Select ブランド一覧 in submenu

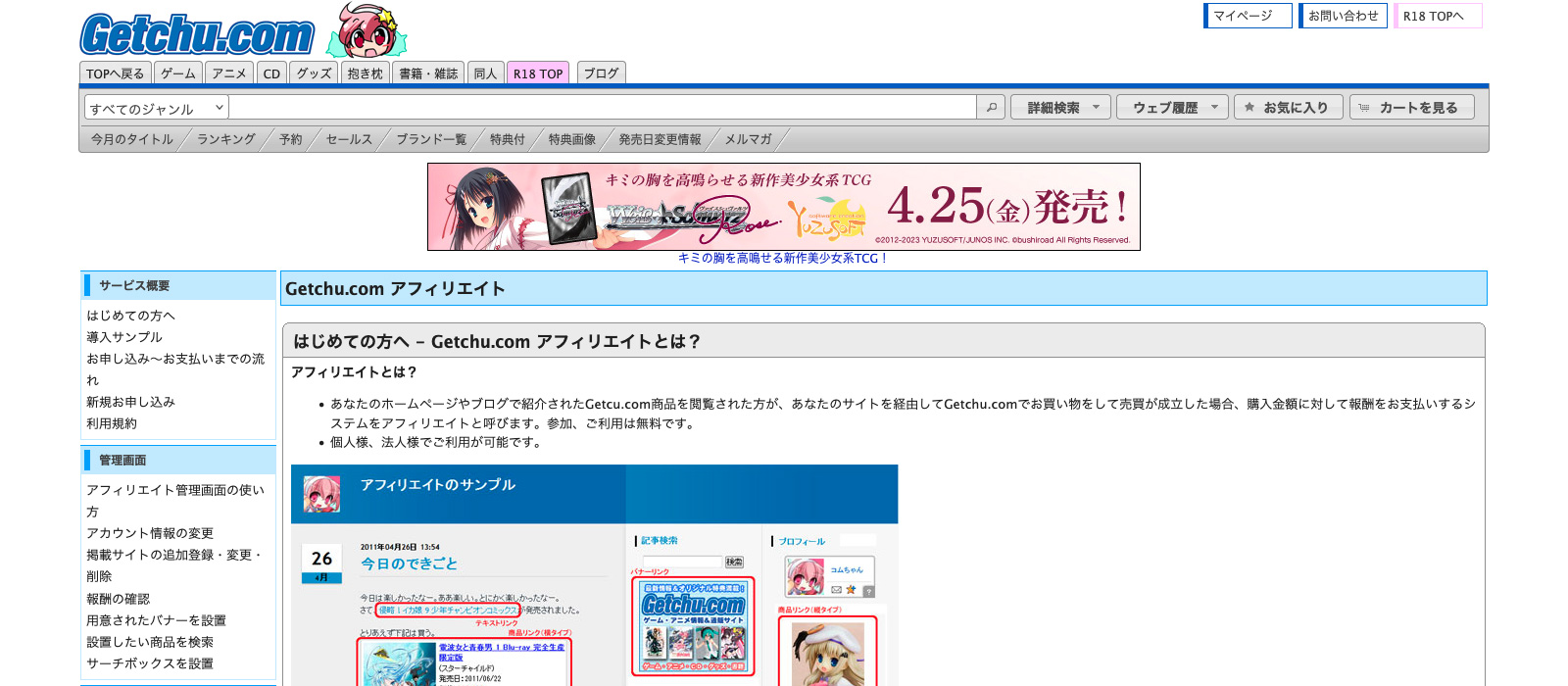(432, 139)
